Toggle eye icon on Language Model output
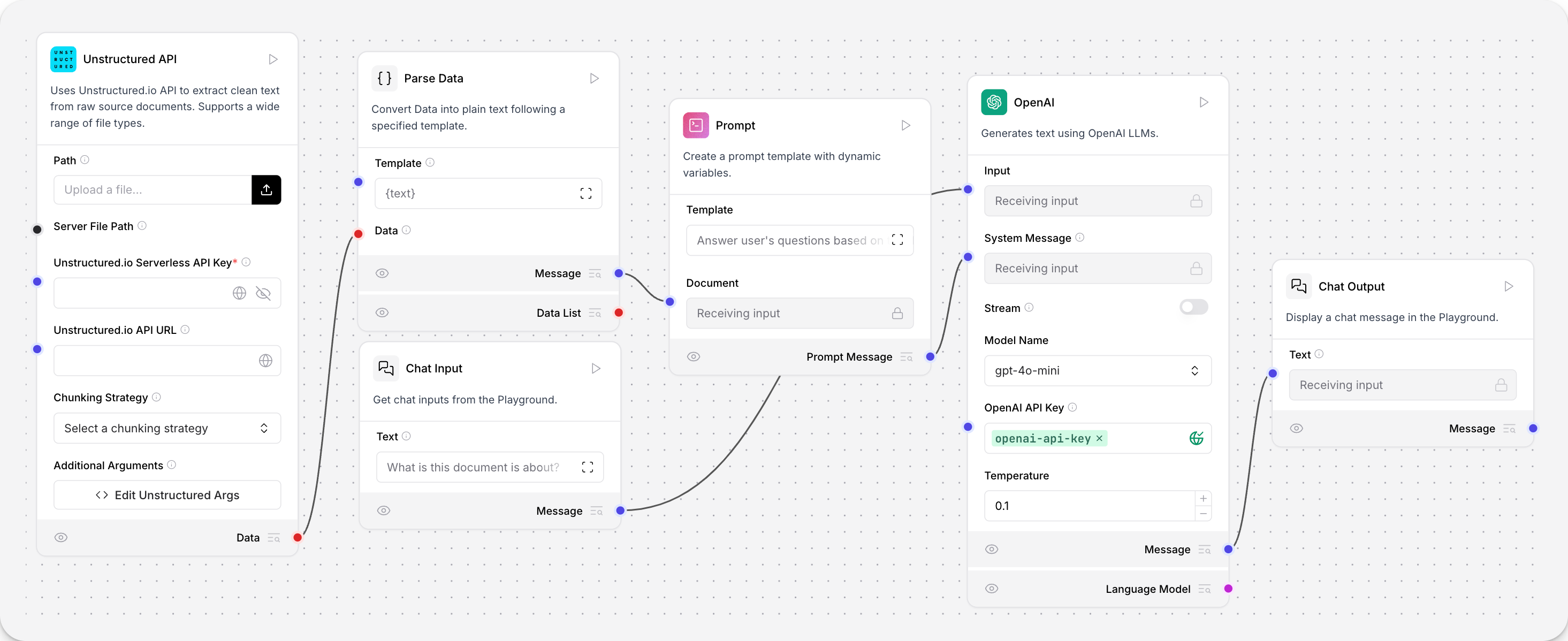The width and height of the screenshot is (1568, 641). pyautogui.click(x=992, y=589)
